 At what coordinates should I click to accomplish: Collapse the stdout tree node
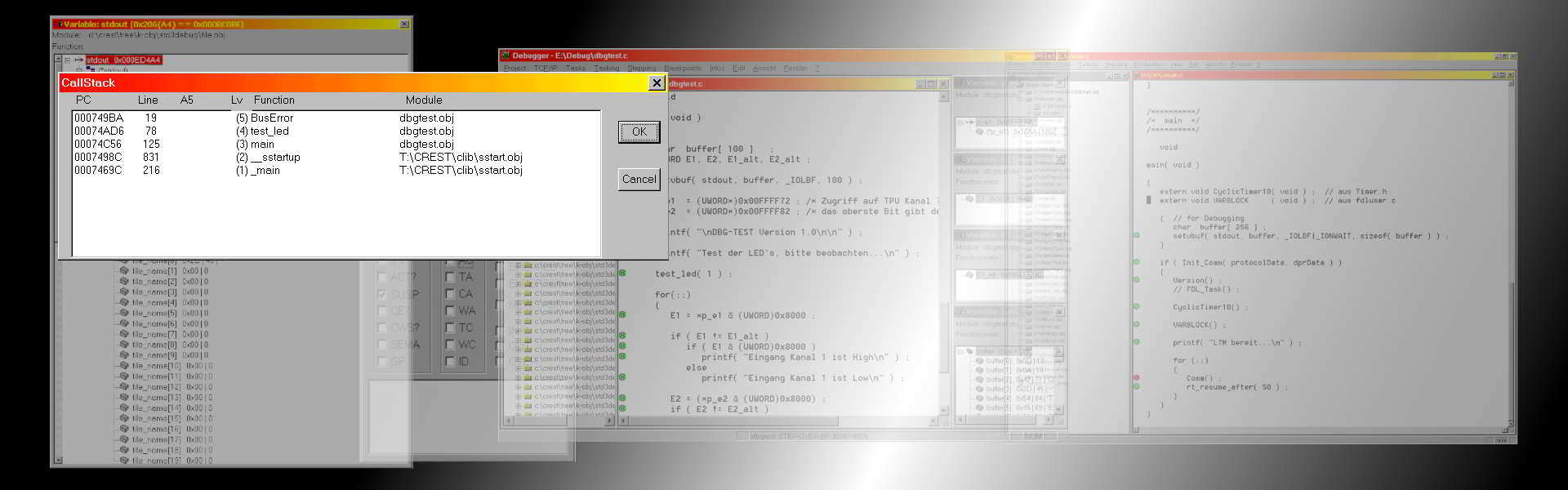[67, 60]
